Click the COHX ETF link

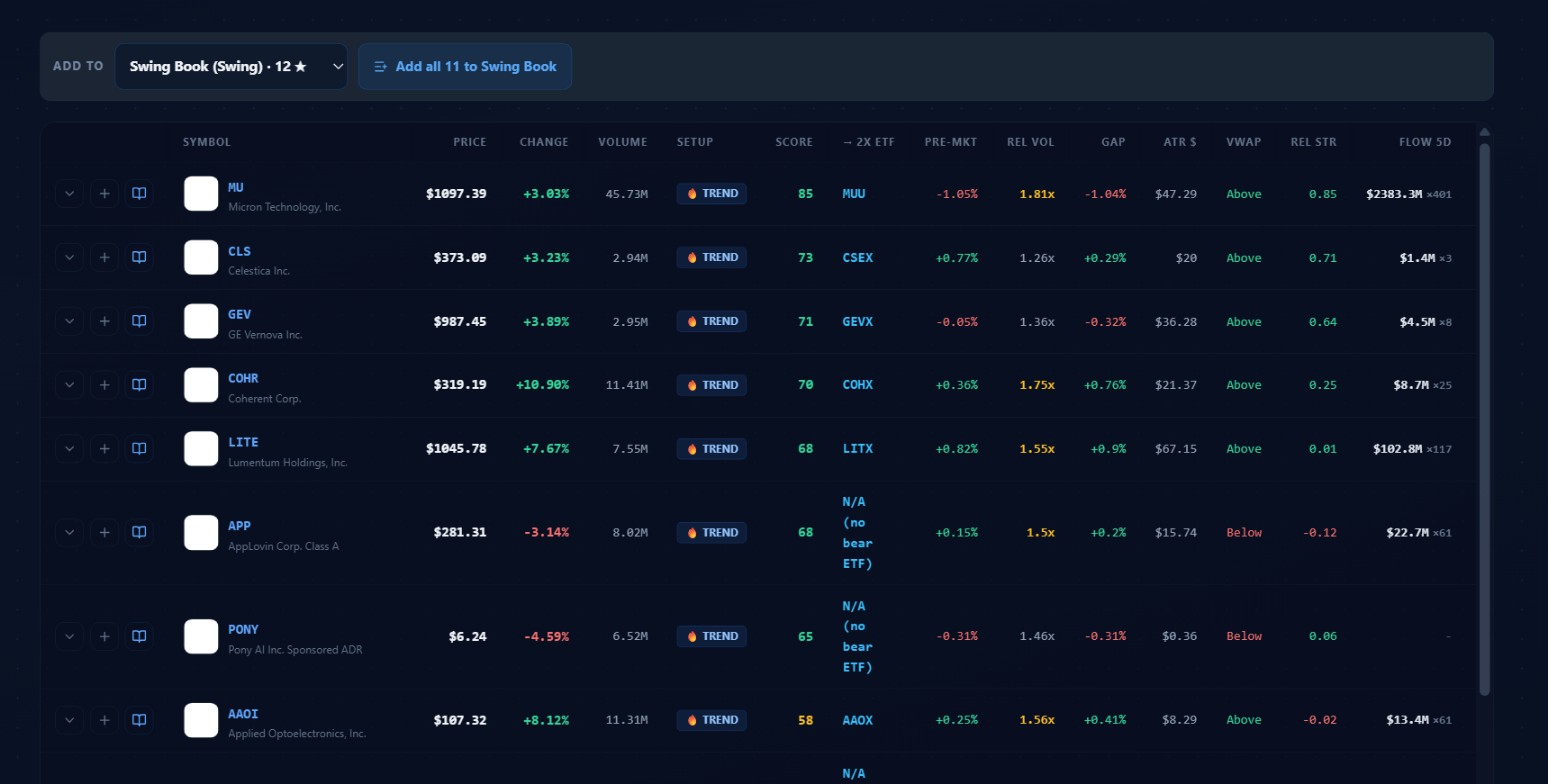pos(858,385)
